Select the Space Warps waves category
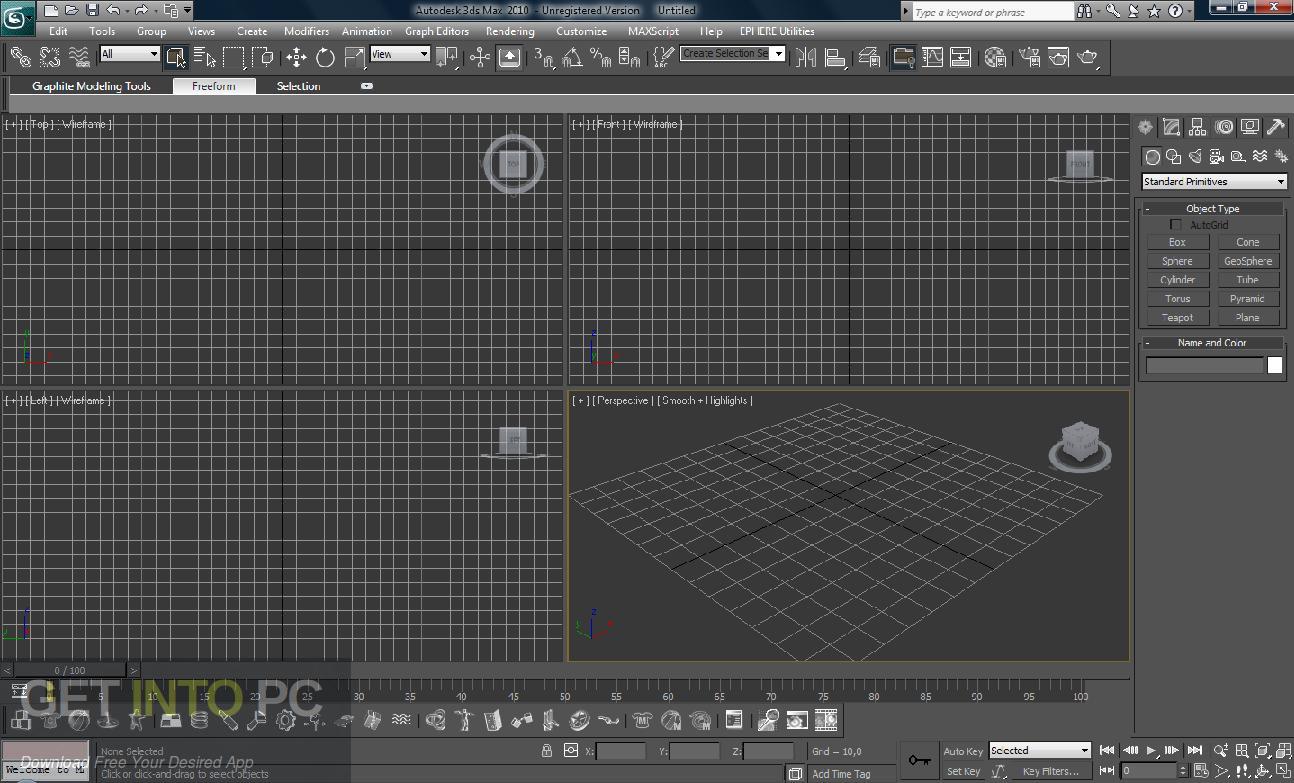This screenshot has width=1294, height=783. point(1260,157)
